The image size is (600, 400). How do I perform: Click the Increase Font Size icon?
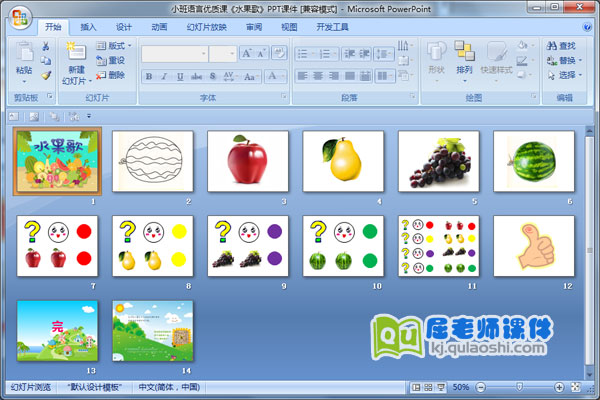(246, 53)
